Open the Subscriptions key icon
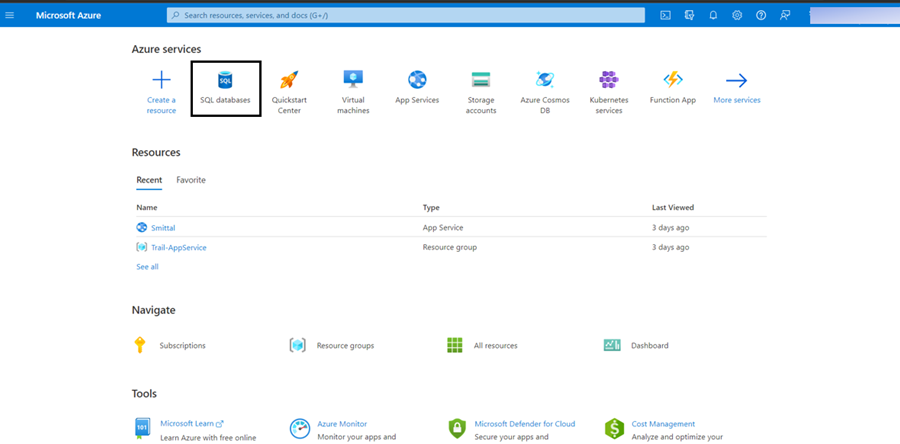 click(139, 345)
